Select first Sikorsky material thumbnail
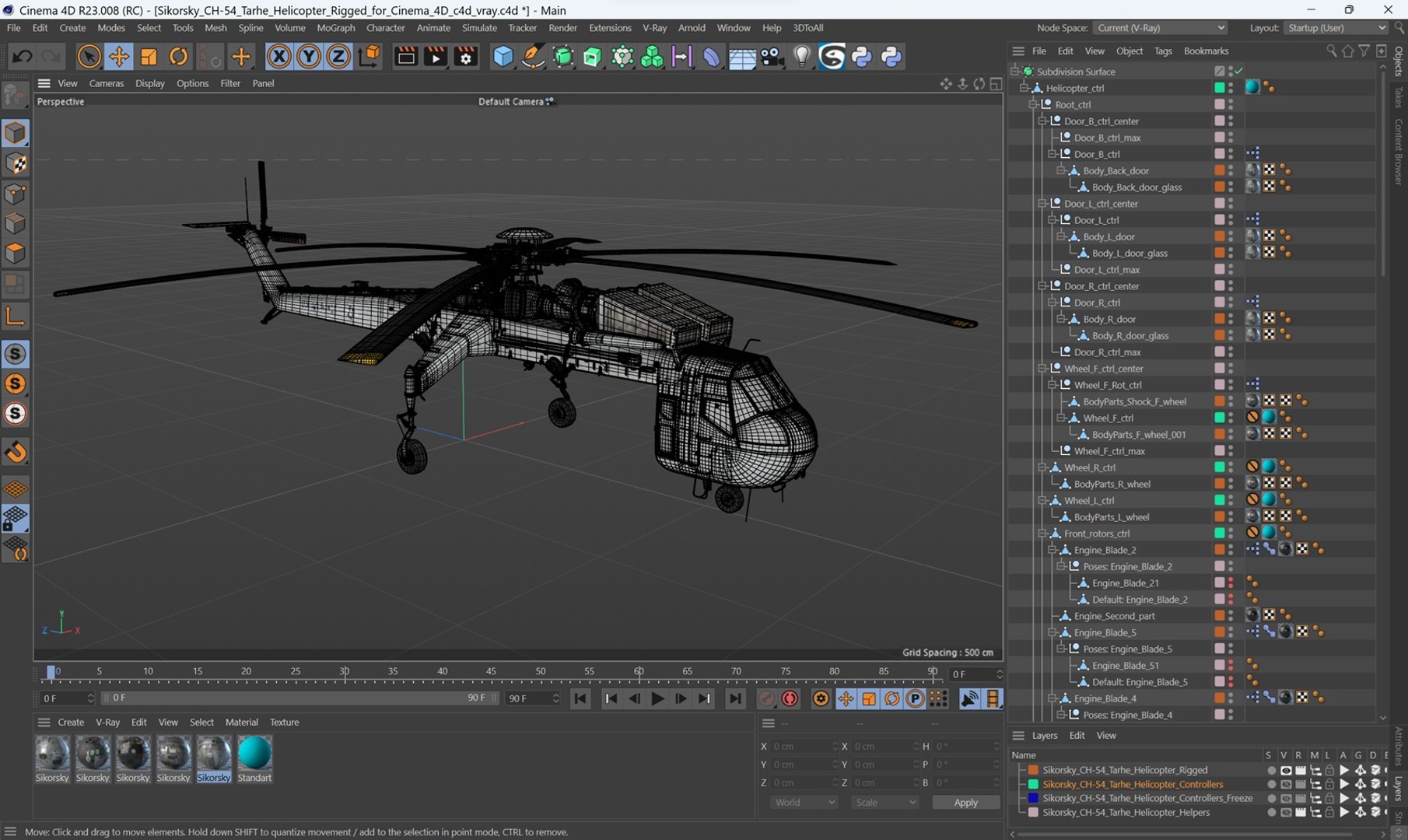 pyautogui.click(x=52, y=759)
